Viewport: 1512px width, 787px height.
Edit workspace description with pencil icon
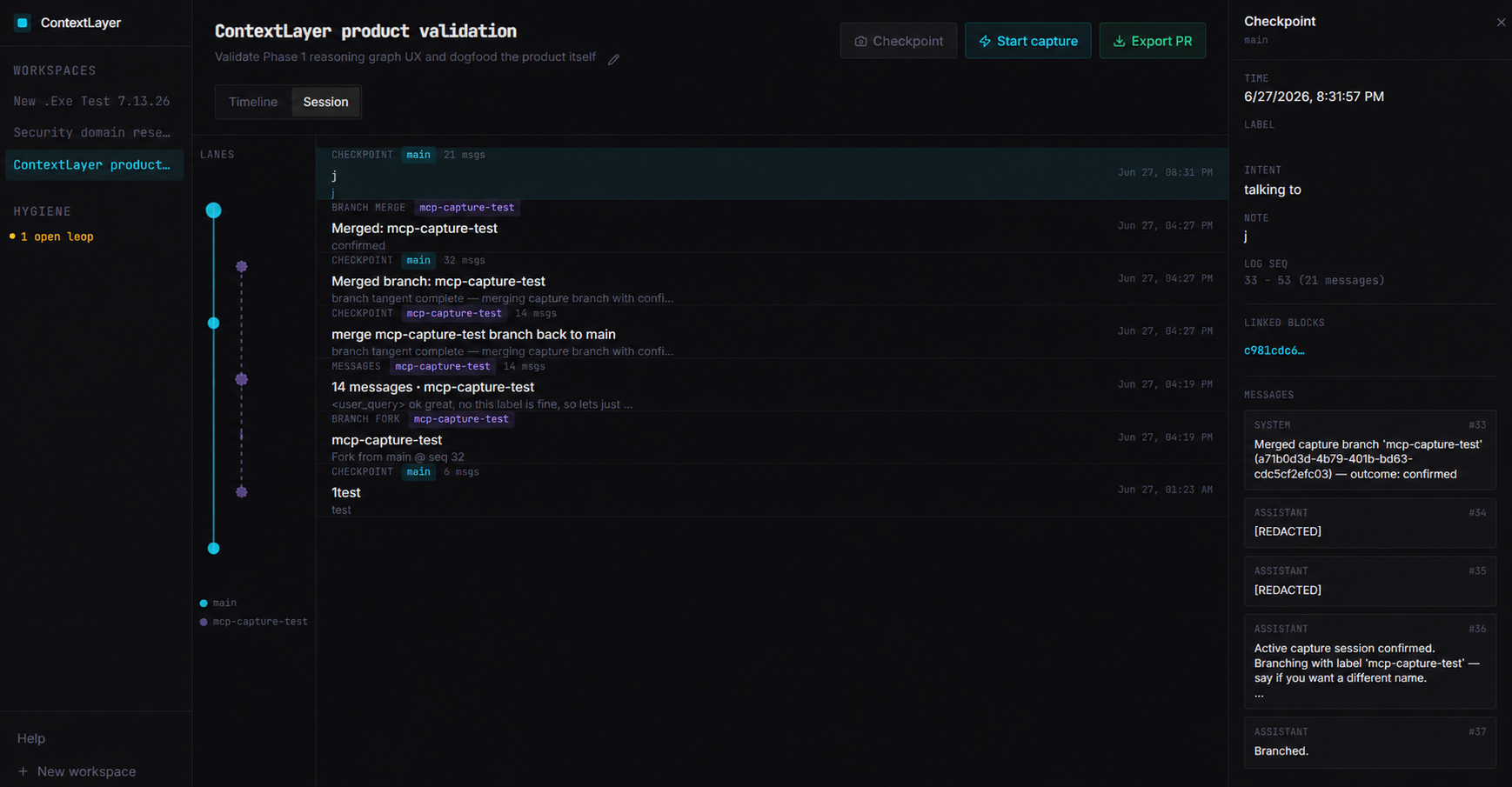click(613, 59)
